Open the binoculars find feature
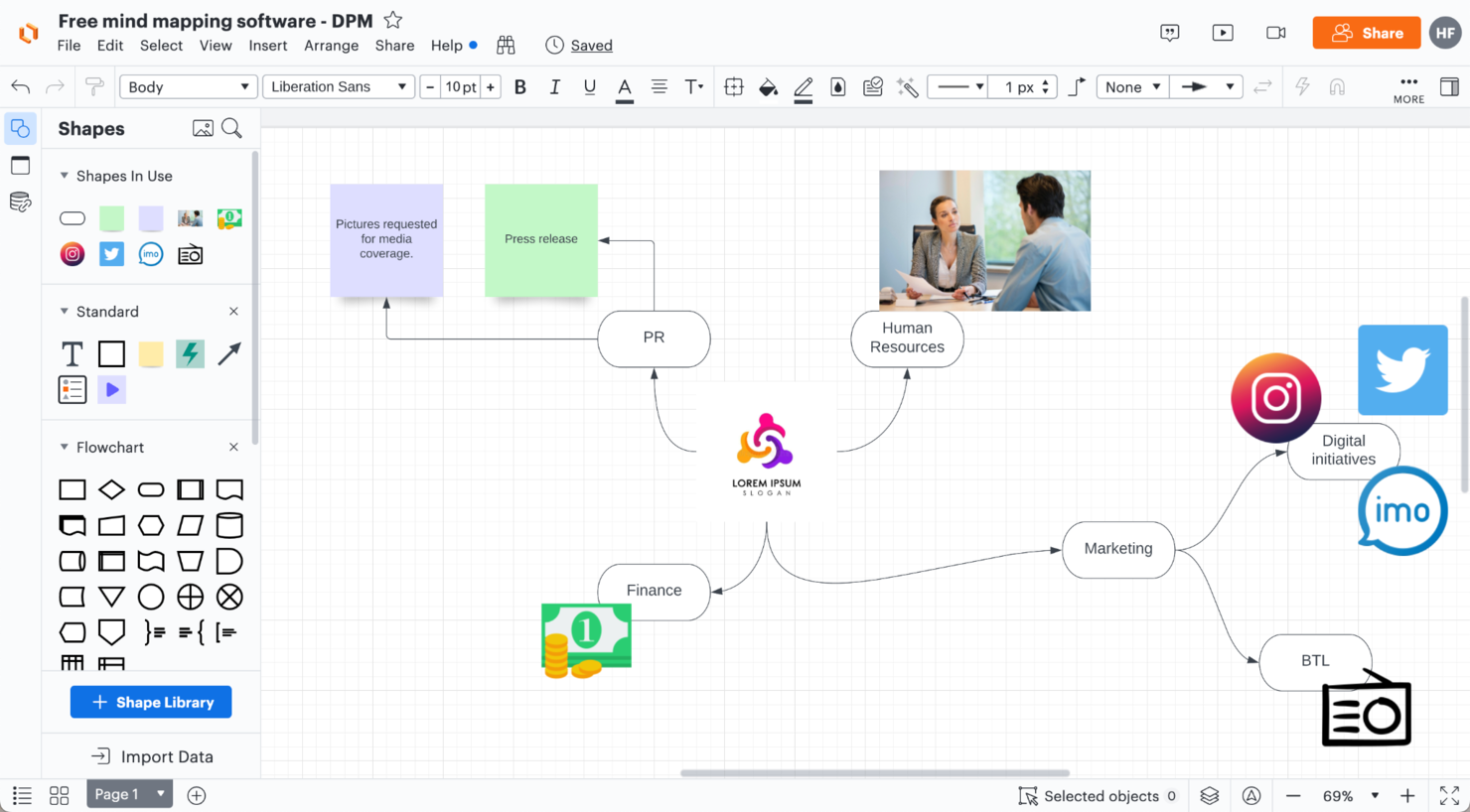The width and height of the screenshot is (1470, 812). 506,45
